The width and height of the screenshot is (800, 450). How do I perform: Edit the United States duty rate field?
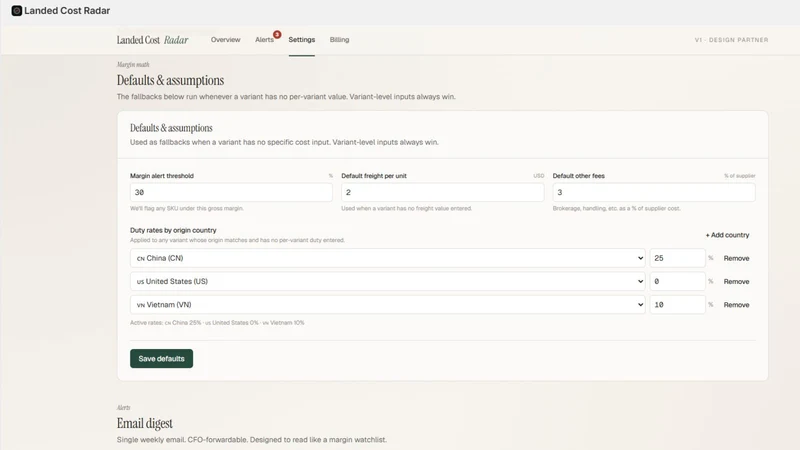tap(677, 282)
